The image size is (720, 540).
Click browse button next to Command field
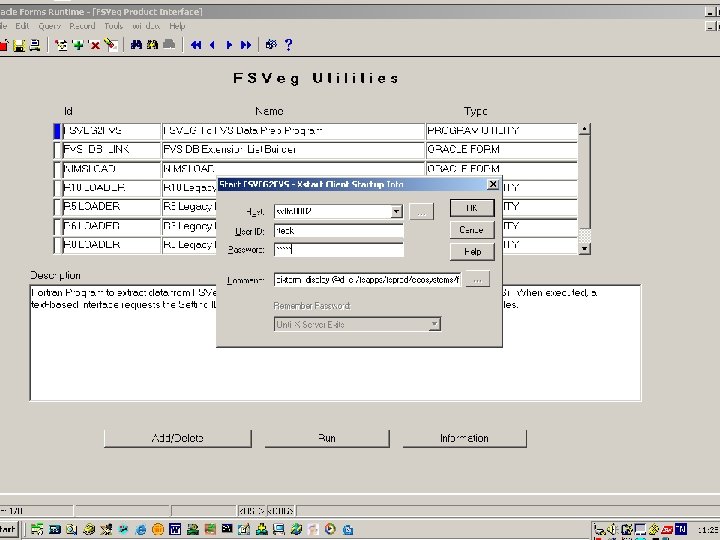tap(479, 279)
